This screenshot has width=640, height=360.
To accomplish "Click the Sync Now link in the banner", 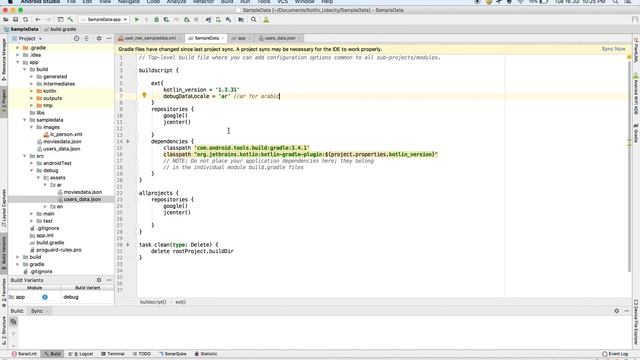I will [x=613, y=49].
